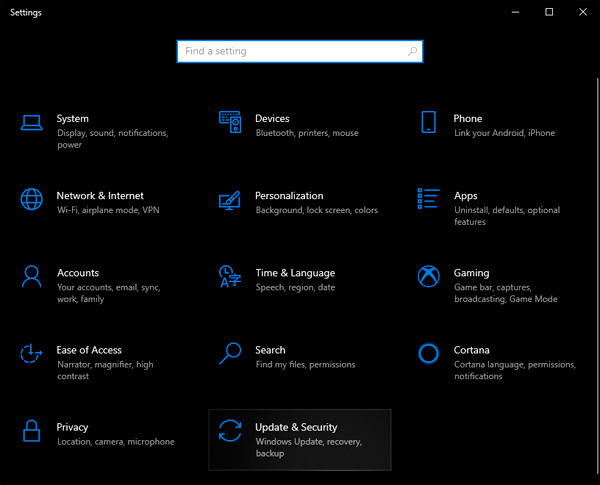Click "Link your Android, iPhone" description
The height and width of the screenshot is (485, 600).
coord(504,133)
